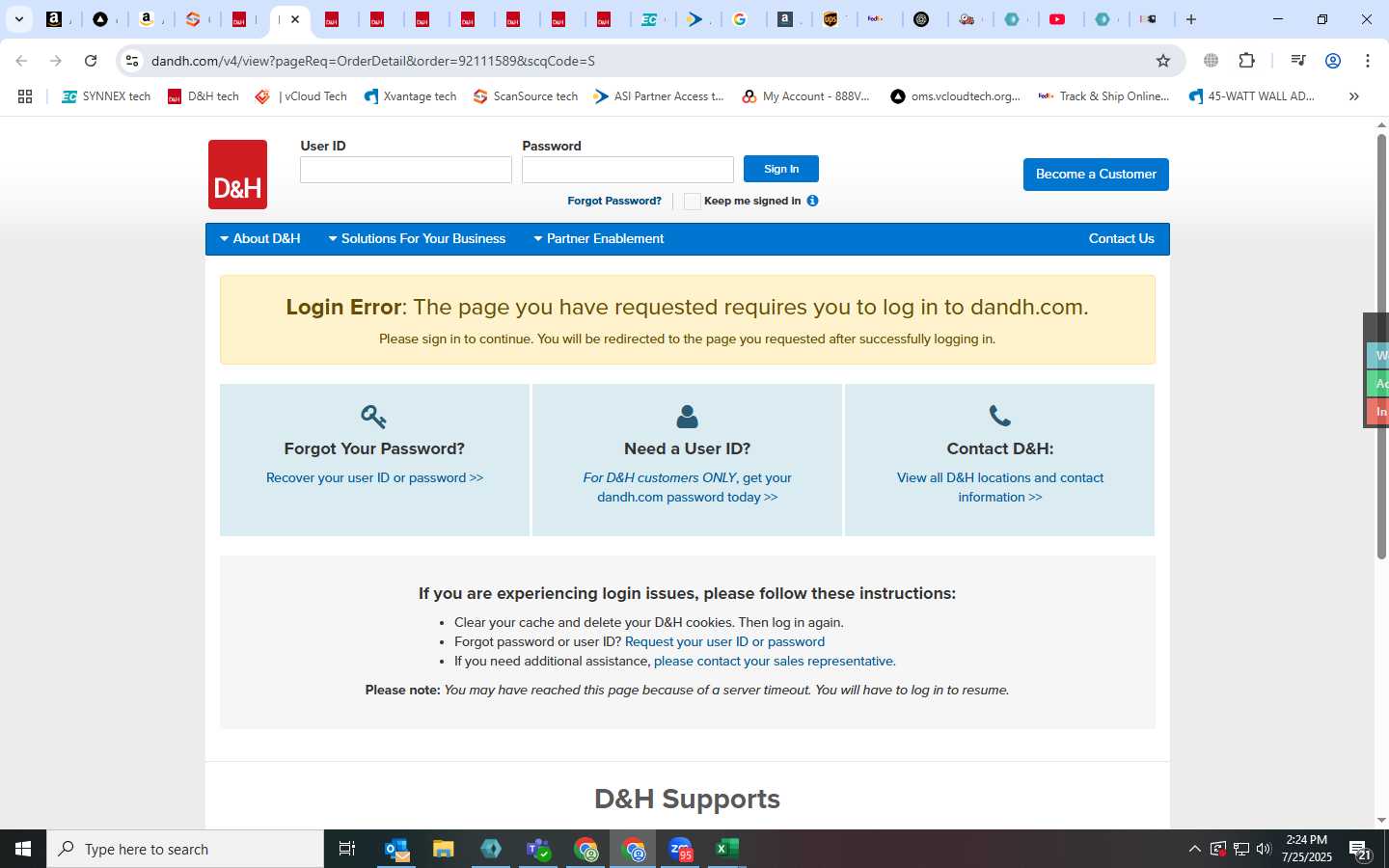Show more bookmarks with the double chevron
Viewport: 1389px width, 868px height.
pyautogui.click(x=1354, y=96)
